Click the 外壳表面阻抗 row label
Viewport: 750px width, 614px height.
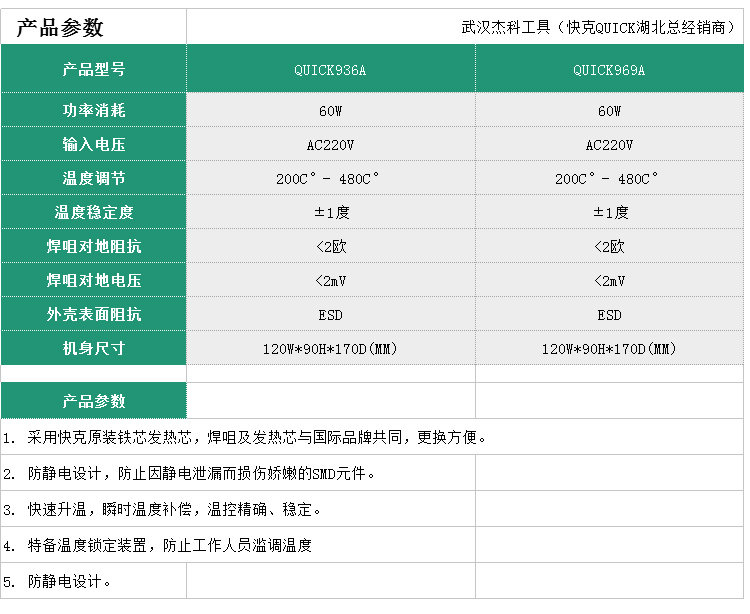pyautogui.click(x=94, y=314)
